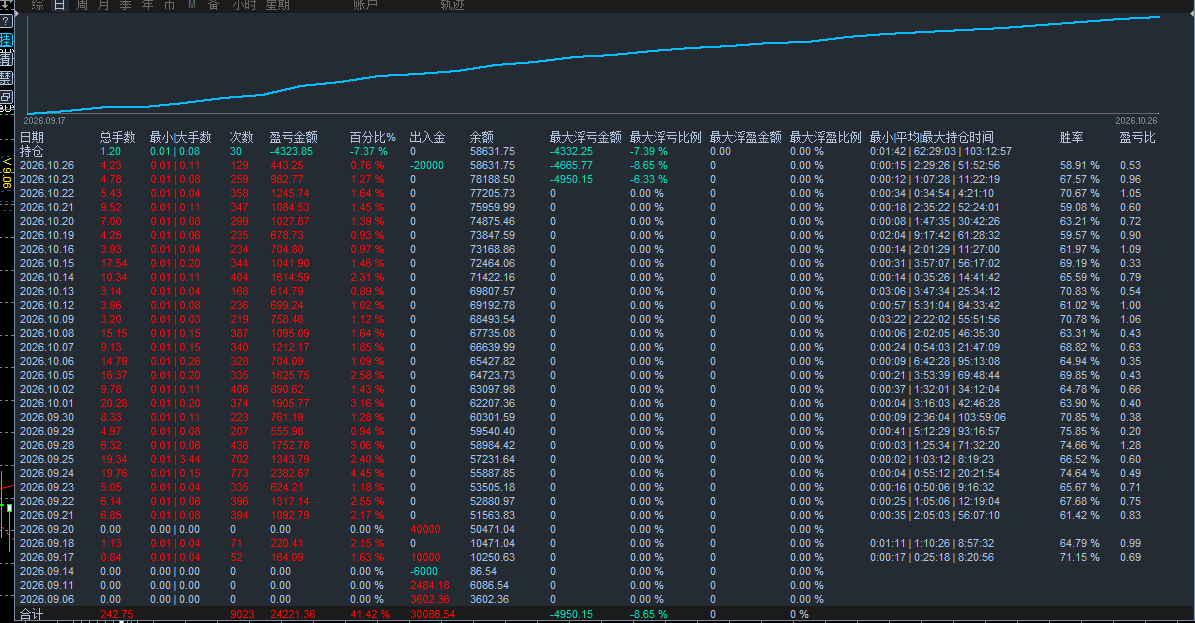Open the 月 monthly tab
This screenshot has width=1195, height=623.
pos(104,5)
